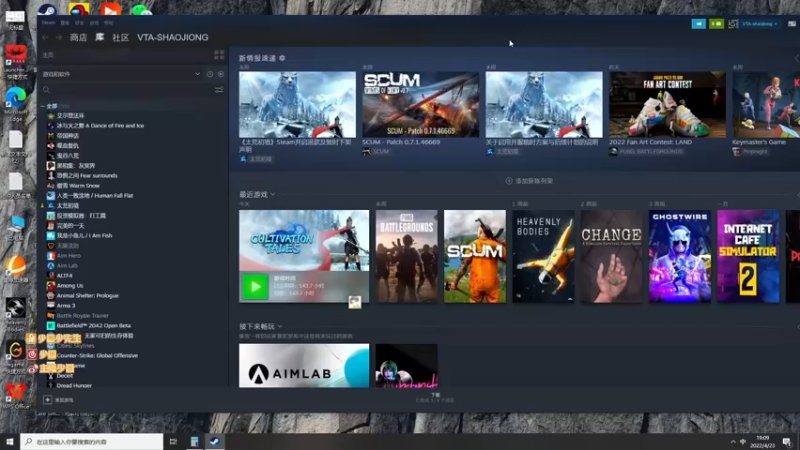Screen dimensions: 800x450
Task: Select Aim Hero in the game list
Action: pos(69,256)
